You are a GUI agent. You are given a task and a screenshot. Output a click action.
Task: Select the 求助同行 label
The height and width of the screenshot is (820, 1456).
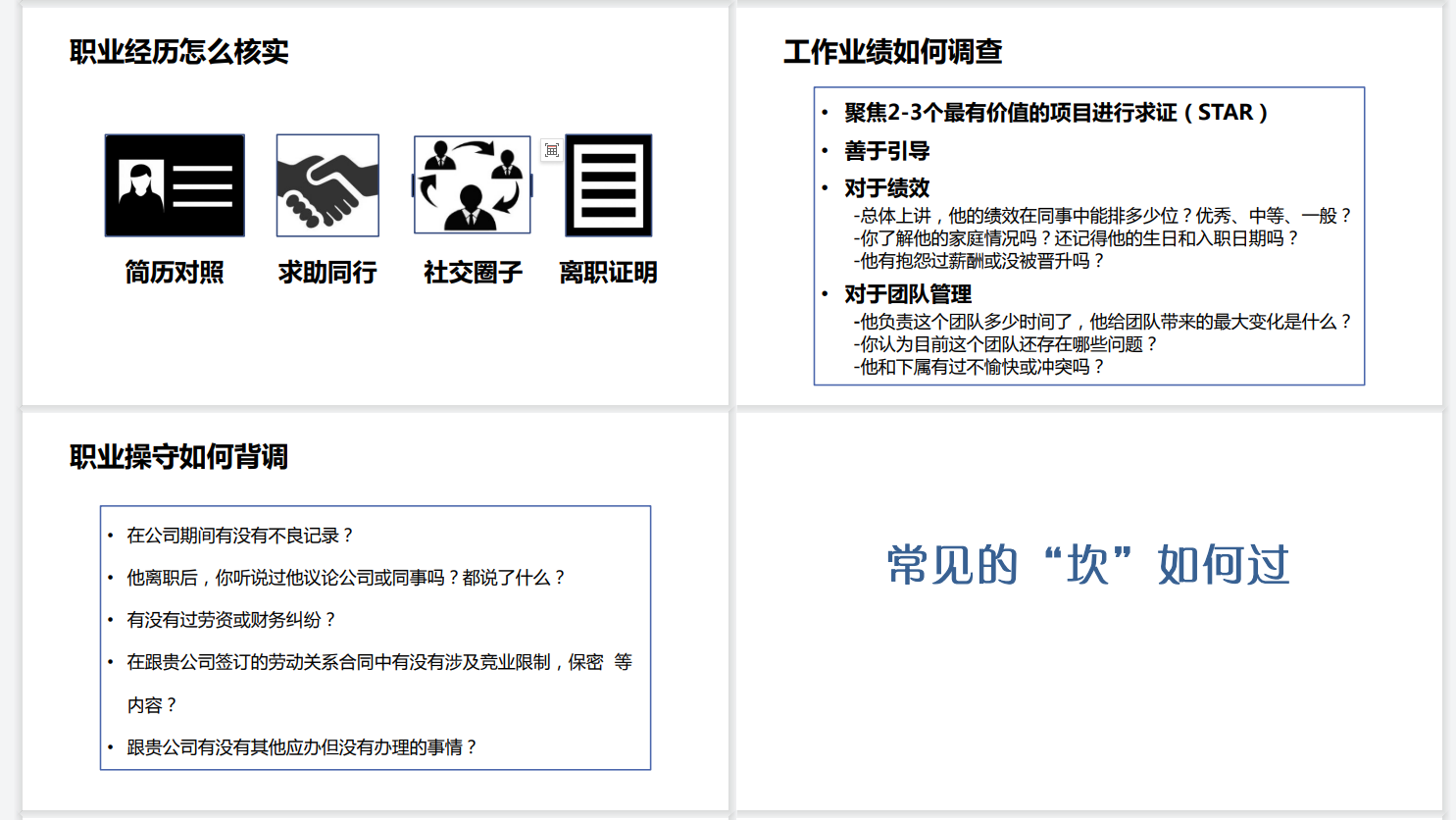click(x=327, y=272)
